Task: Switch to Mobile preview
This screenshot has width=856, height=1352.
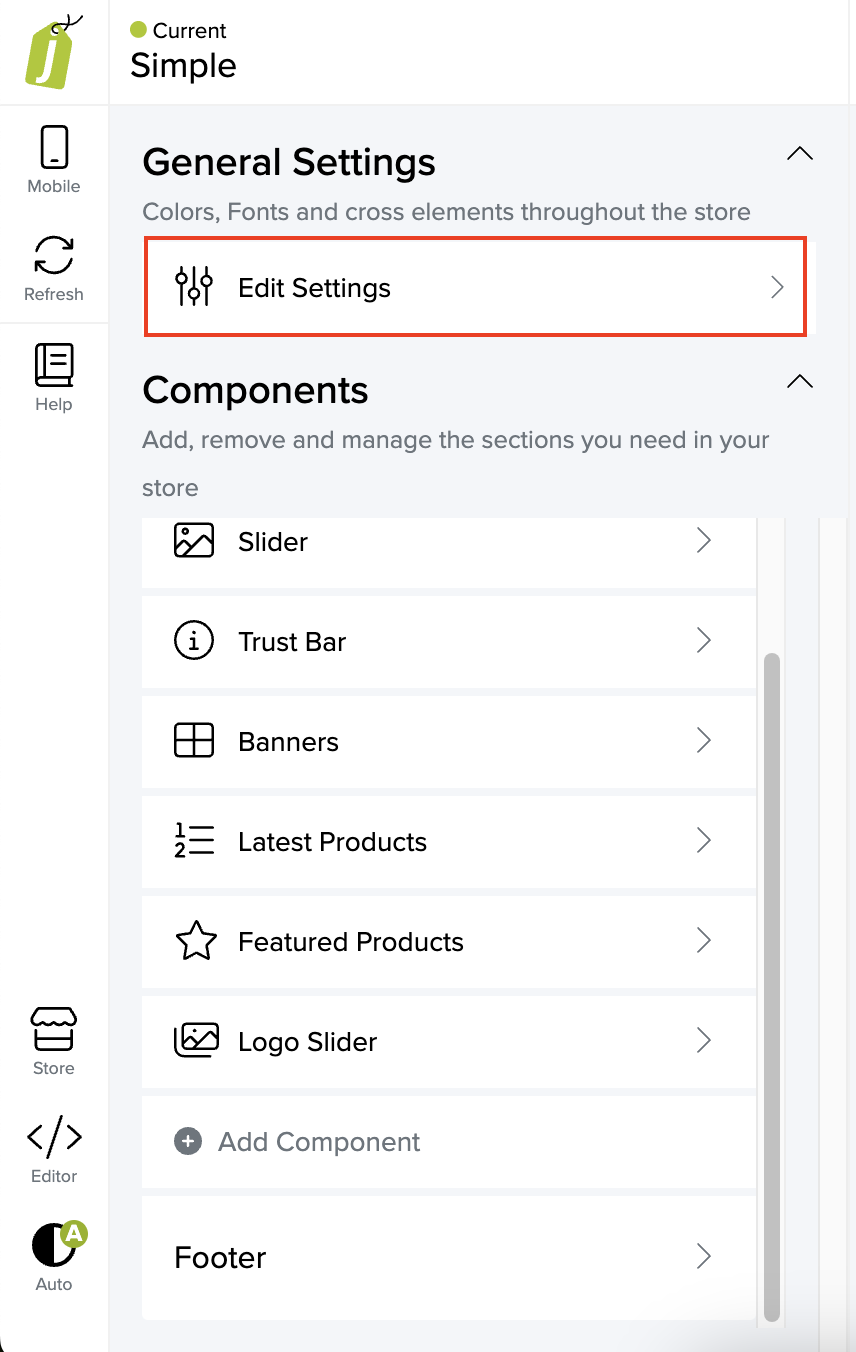Action: [x=54, y=158]
